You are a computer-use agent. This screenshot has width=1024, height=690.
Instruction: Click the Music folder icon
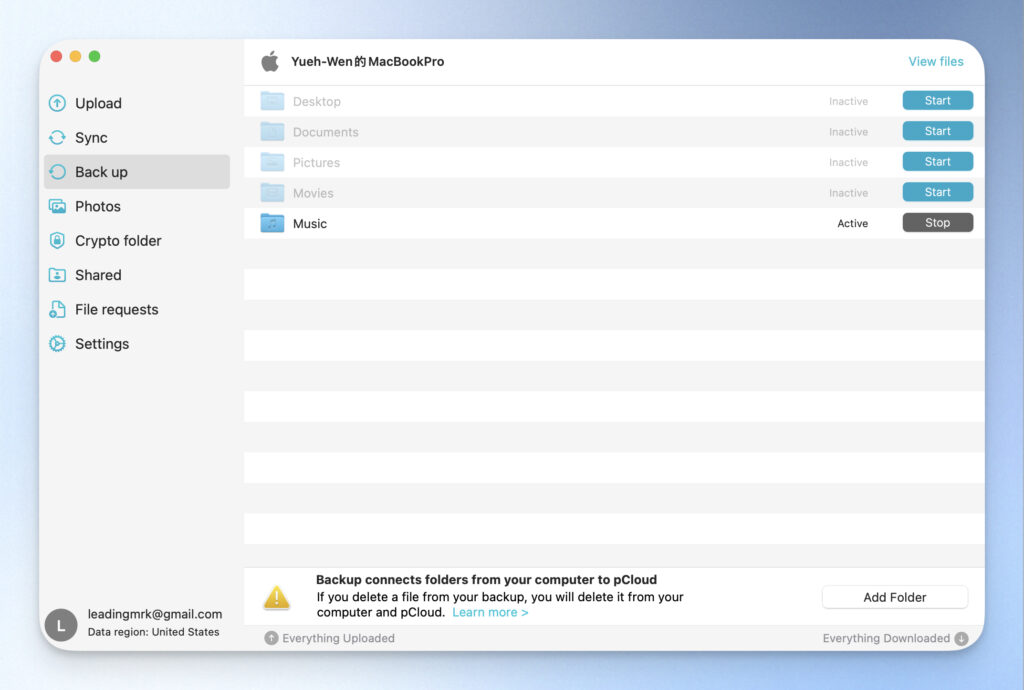(x=272, y=223)
